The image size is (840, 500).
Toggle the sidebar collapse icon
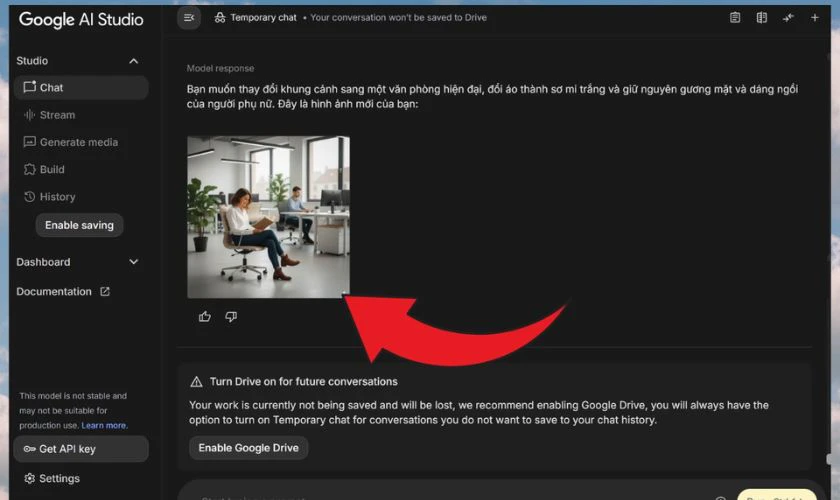point(189,18)
